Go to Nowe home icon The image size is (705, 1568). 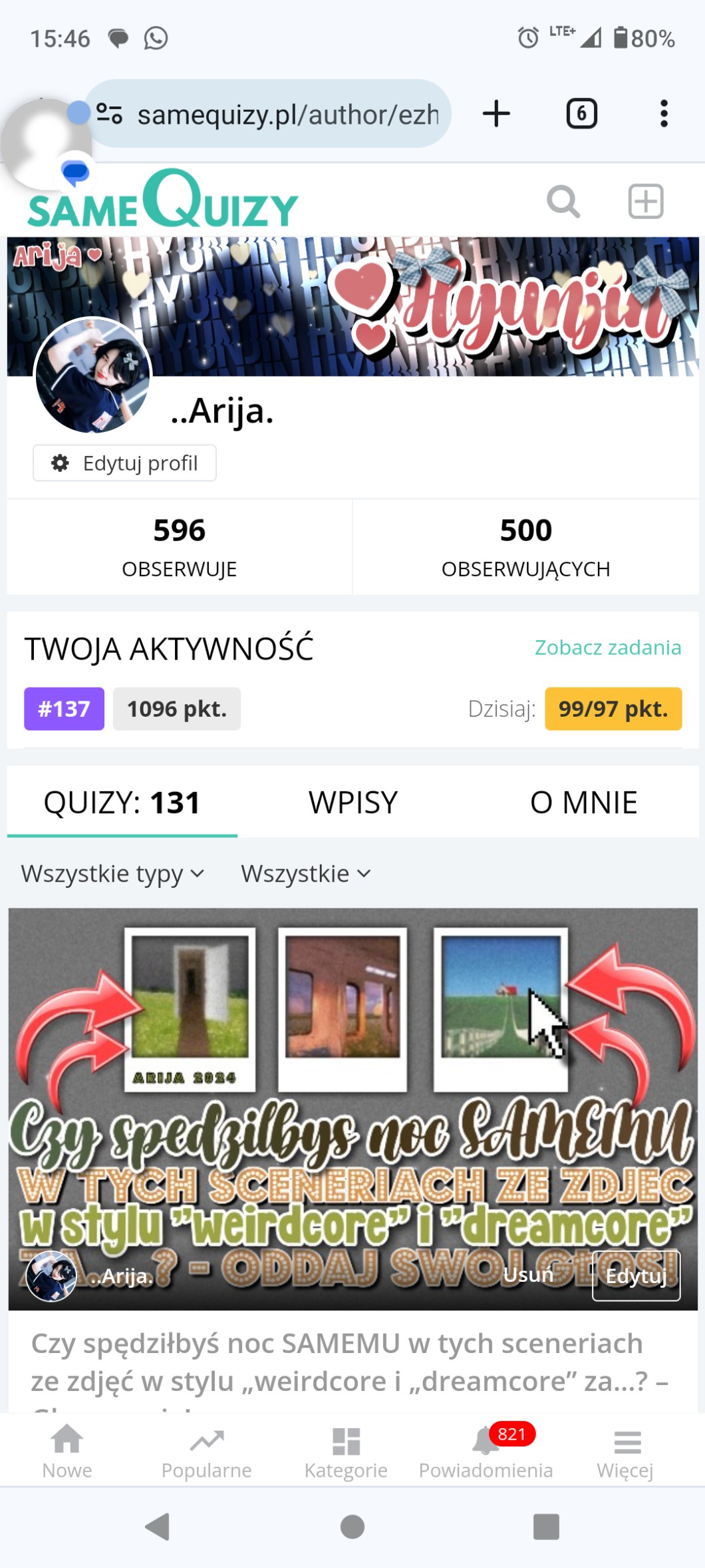coord(67,1452)
